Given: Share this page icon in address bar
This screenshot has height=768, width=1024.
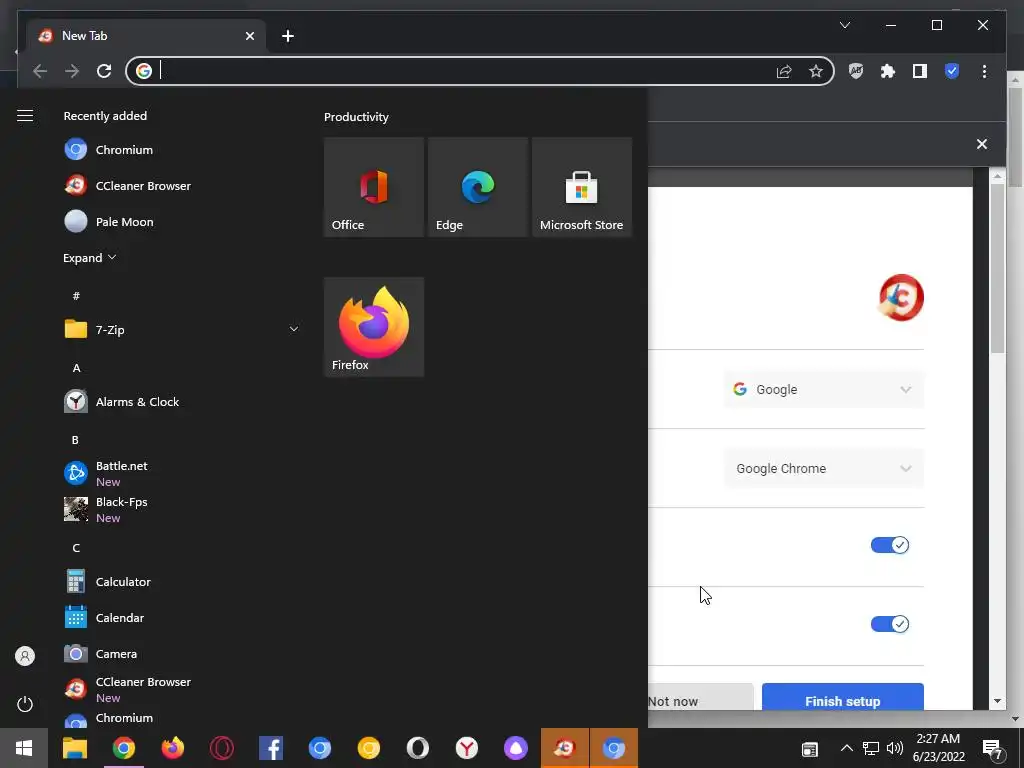Looking at the screenshot, I should 784,71.
